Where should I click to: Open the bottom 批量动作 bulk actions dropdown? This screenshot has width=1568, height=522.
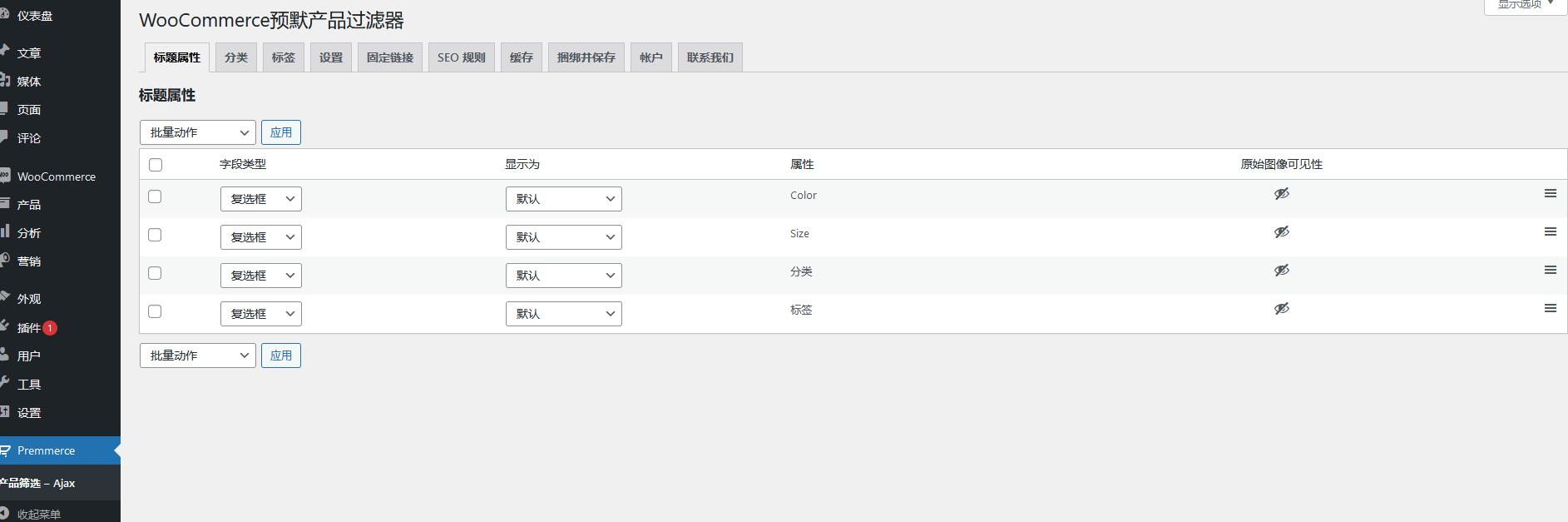click(198, 355)
